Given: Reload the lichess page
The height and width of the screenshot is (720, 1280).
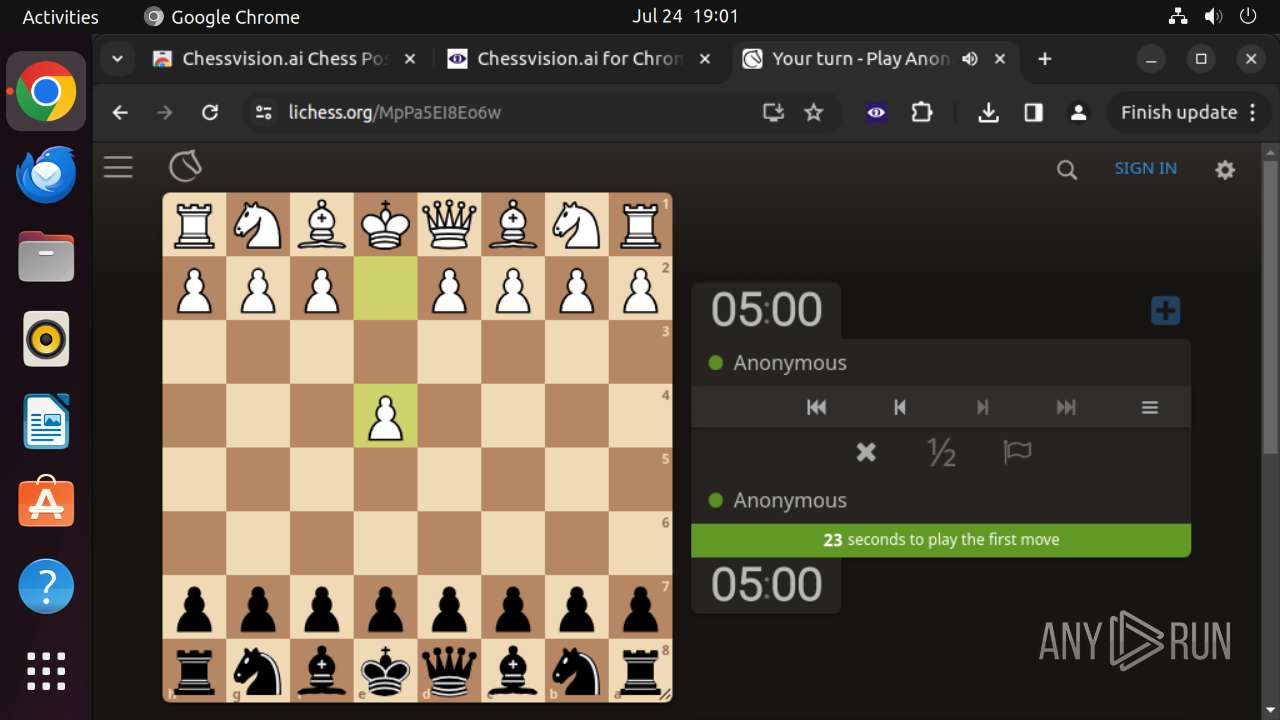Looking at the screenshot, I should (x=210, y=113).
